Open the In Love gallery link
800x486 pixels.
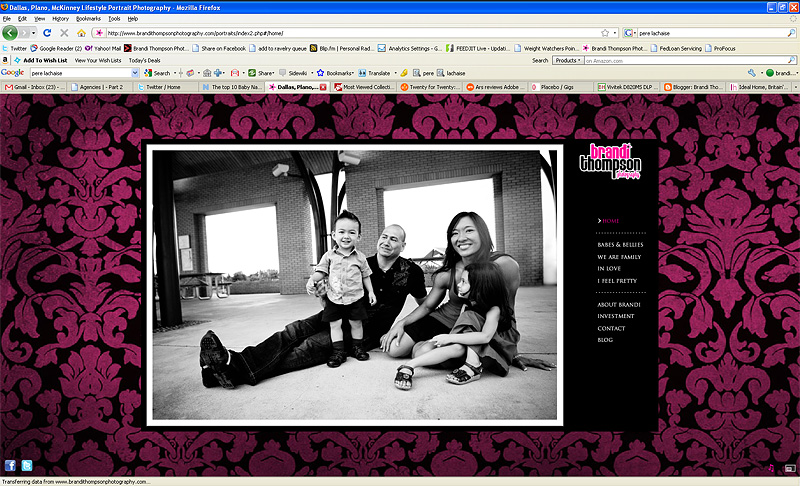(x=609, y=269)
